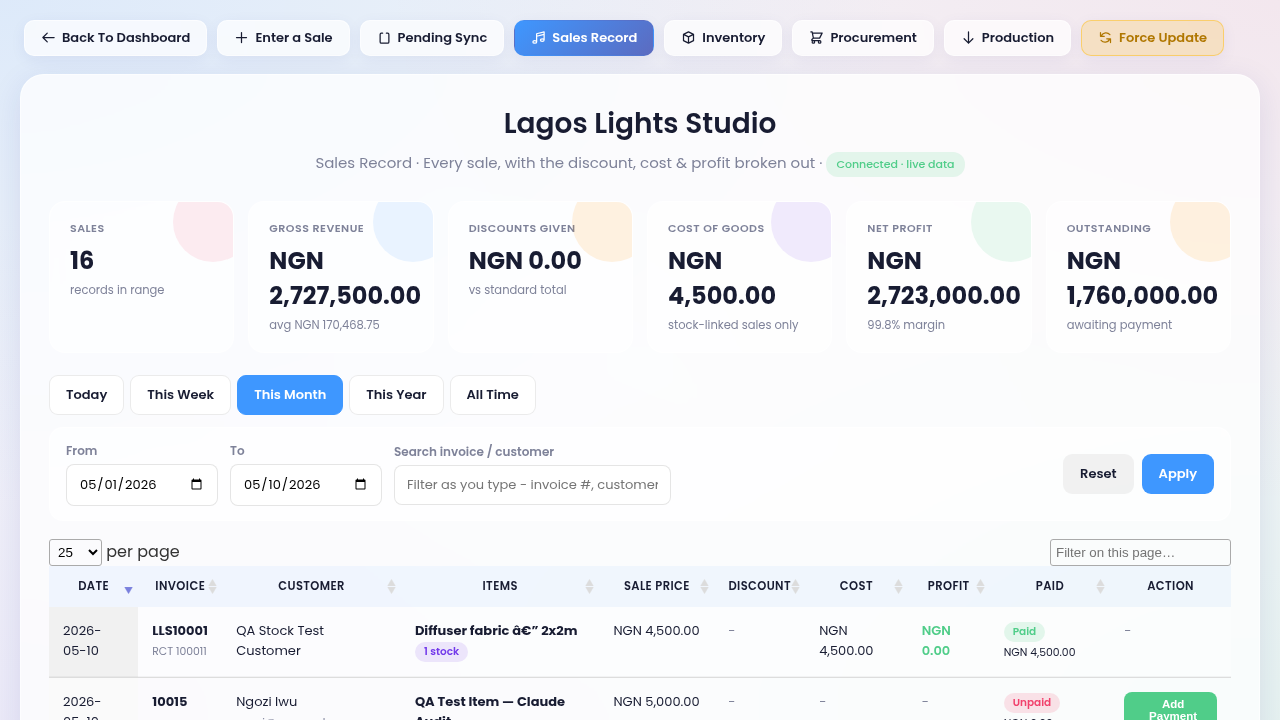Image resolution: width=1280 pixels, height=720 pixels.
Task: Click the Add Payment button for invoice 10015
Action: [x=1170, y=708]
